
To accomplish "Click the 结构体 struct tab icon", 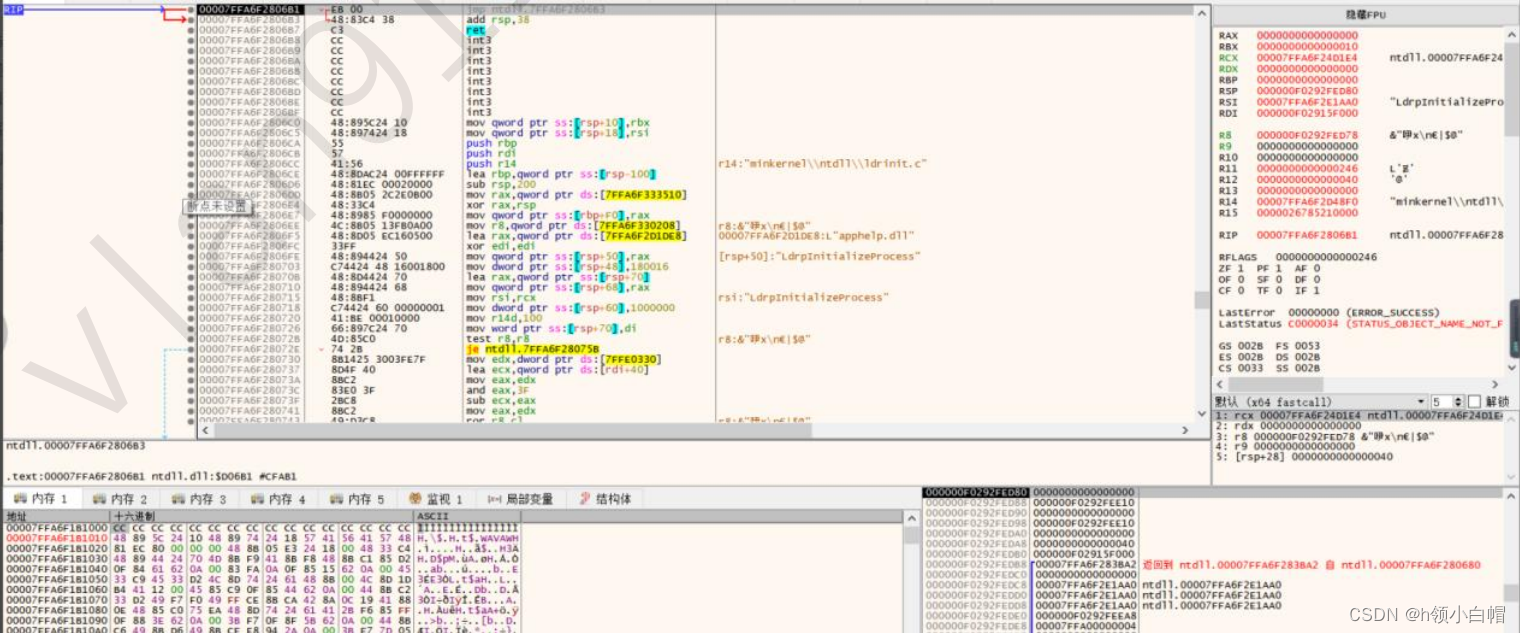I will coord(585,499).
